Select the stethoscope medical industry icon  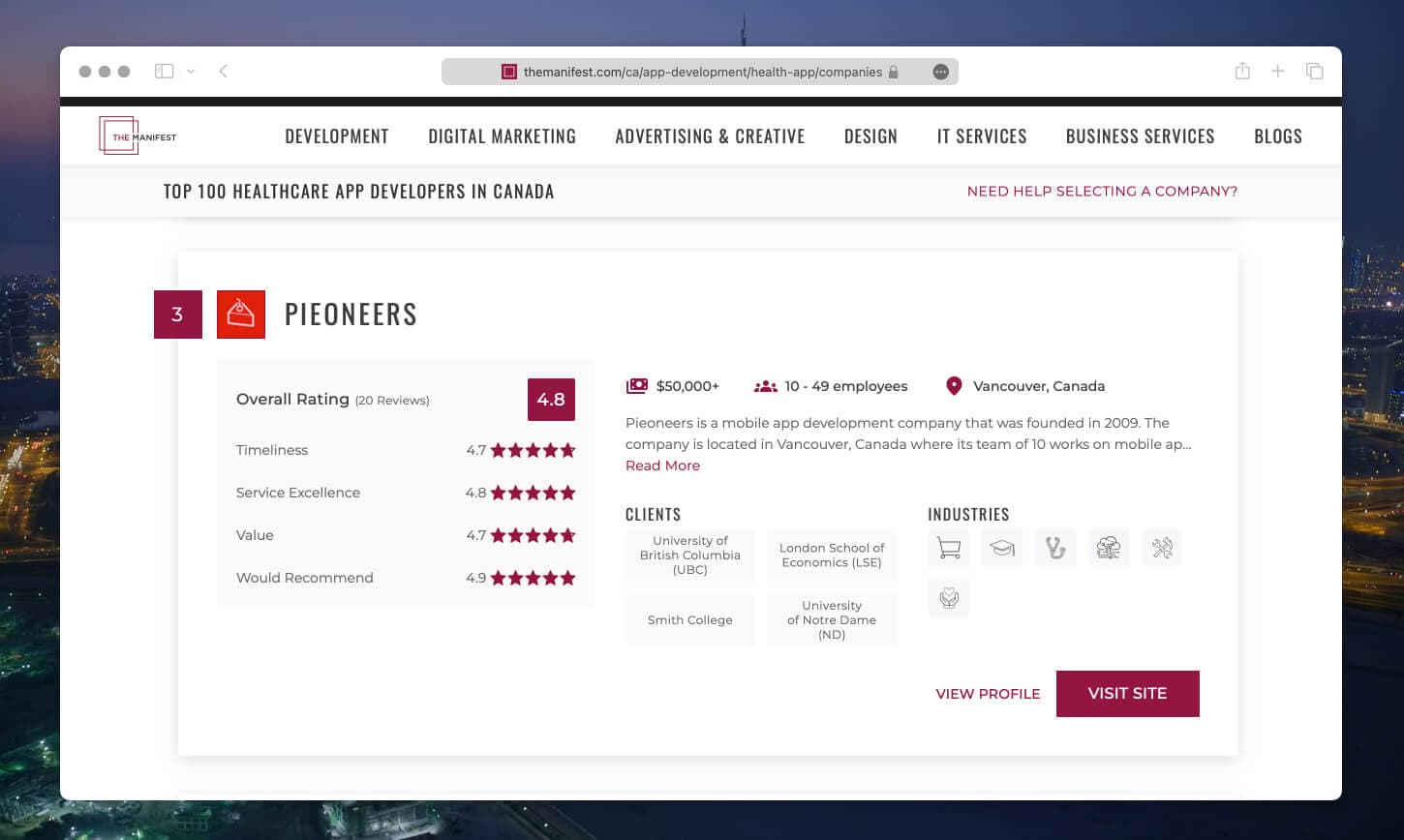[x=1055, y=548]
